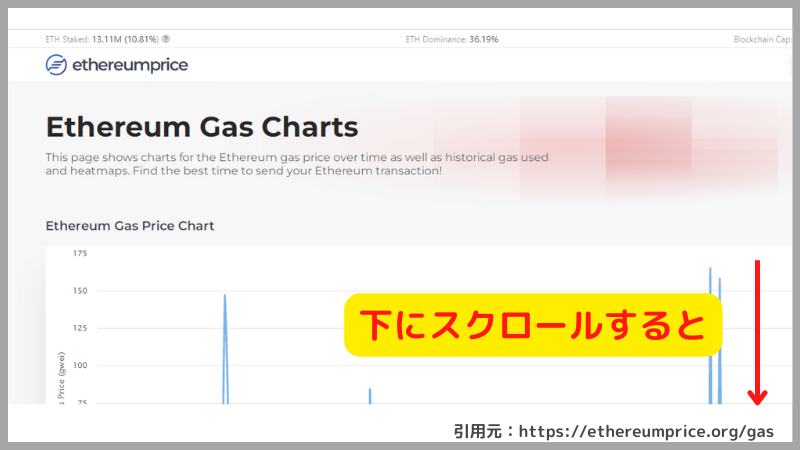Click the Ethereum Gas Price Chart title
This screenshot has width=800, height=450.
click(130, 226)
